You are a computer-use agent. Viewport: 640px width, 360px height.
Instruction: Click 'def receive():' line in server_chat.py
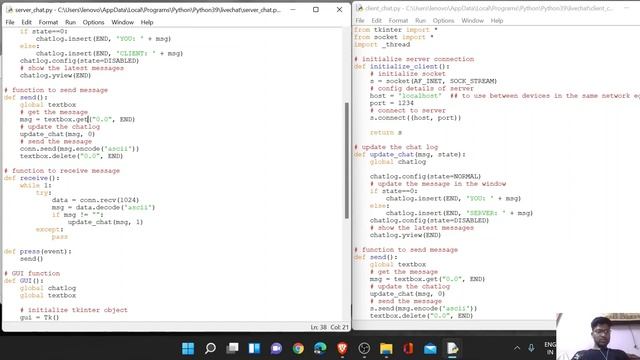point(31,178)
